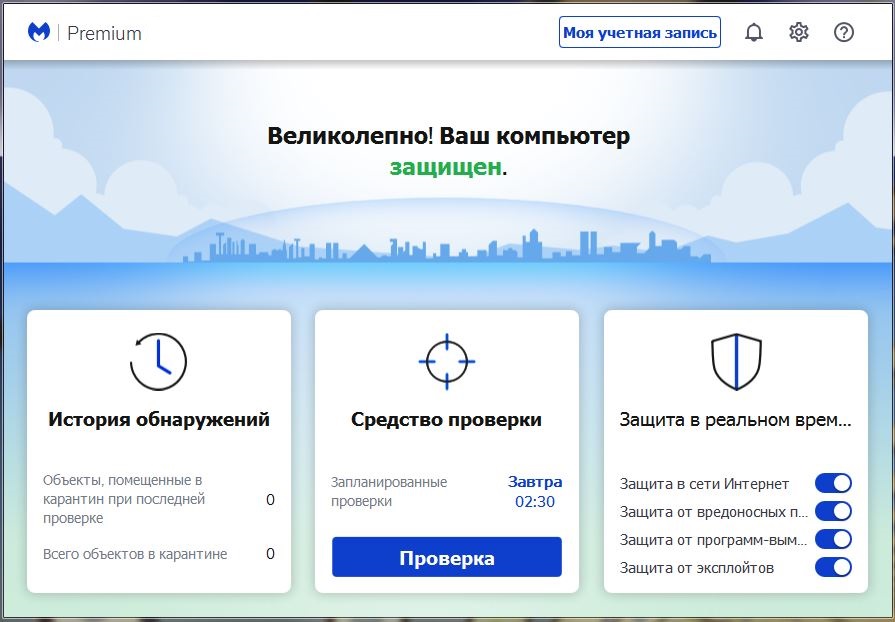This screenshot has width=895, height=622.
Task: Open the Средство проверки card title
Action: point(446,419)
